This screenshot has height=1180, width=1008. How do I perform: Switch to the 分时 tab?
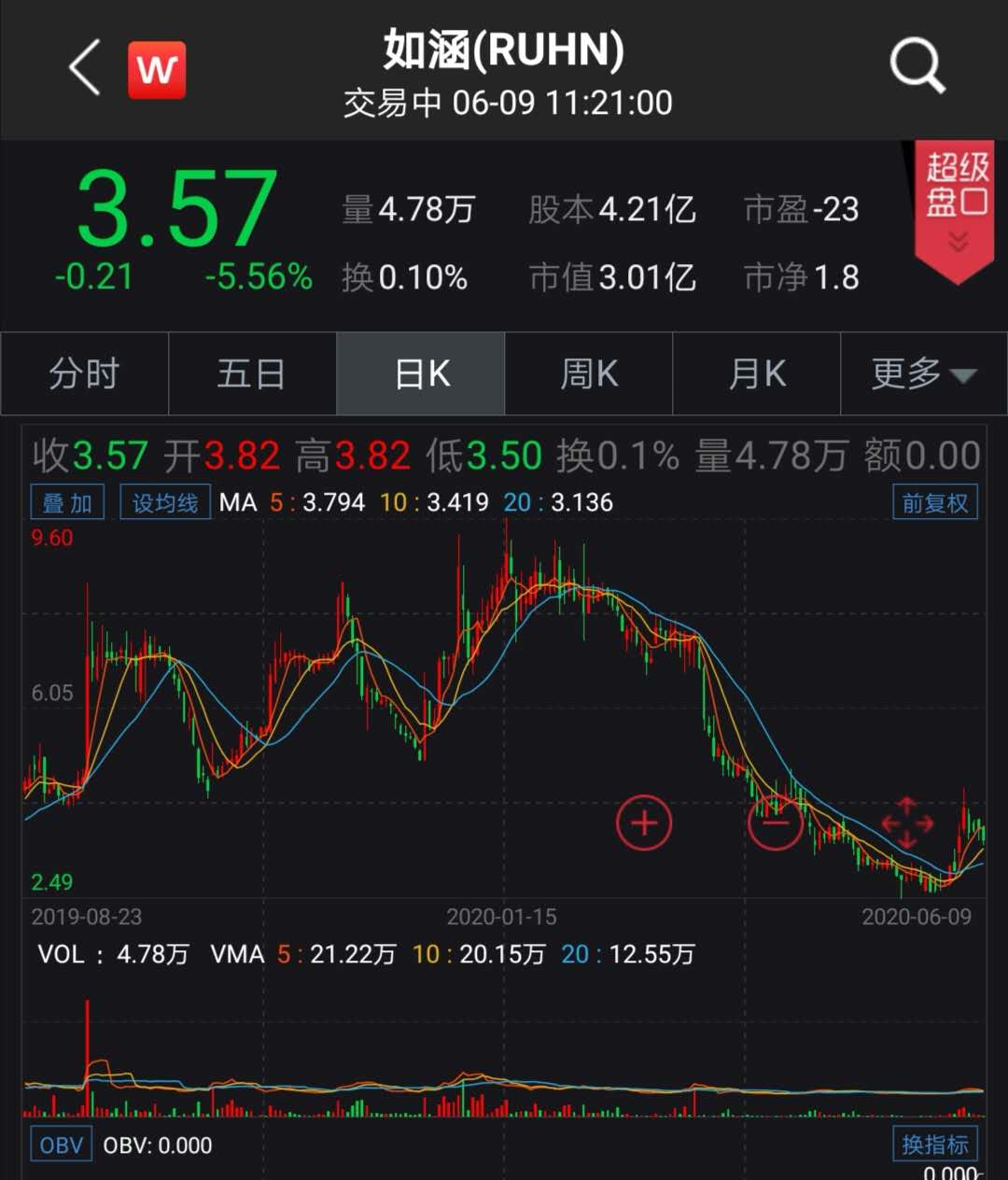click(85, 374)
